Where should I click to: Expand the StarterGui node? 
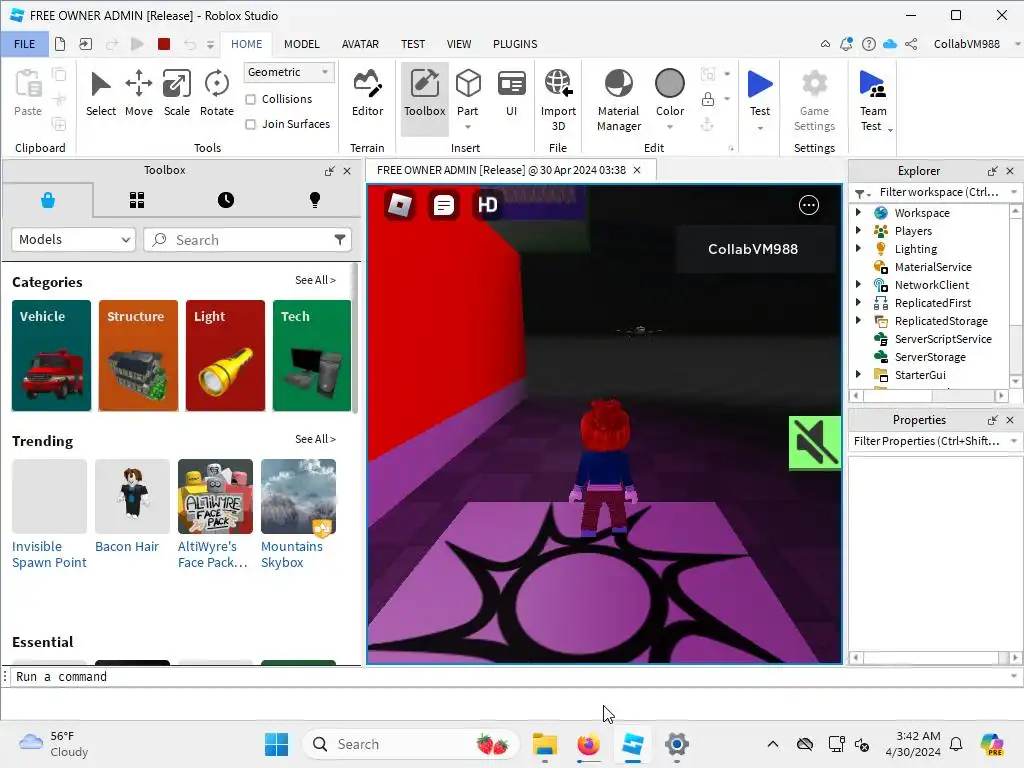coord(858,374)
